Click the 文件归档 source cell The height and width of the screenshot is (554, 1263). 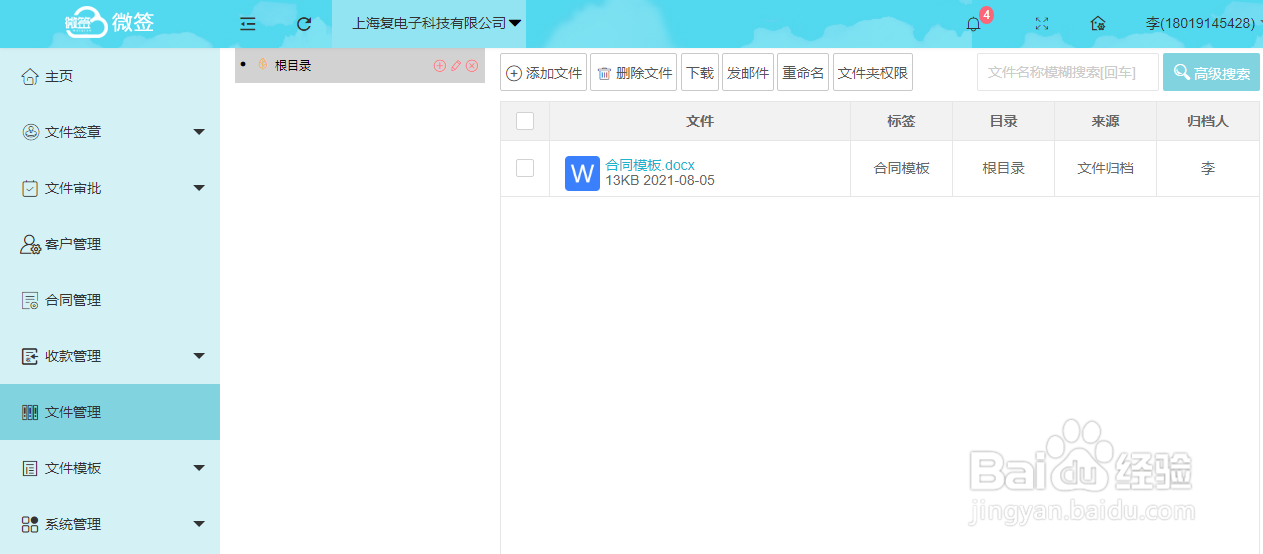click(x=1105, y=168)
